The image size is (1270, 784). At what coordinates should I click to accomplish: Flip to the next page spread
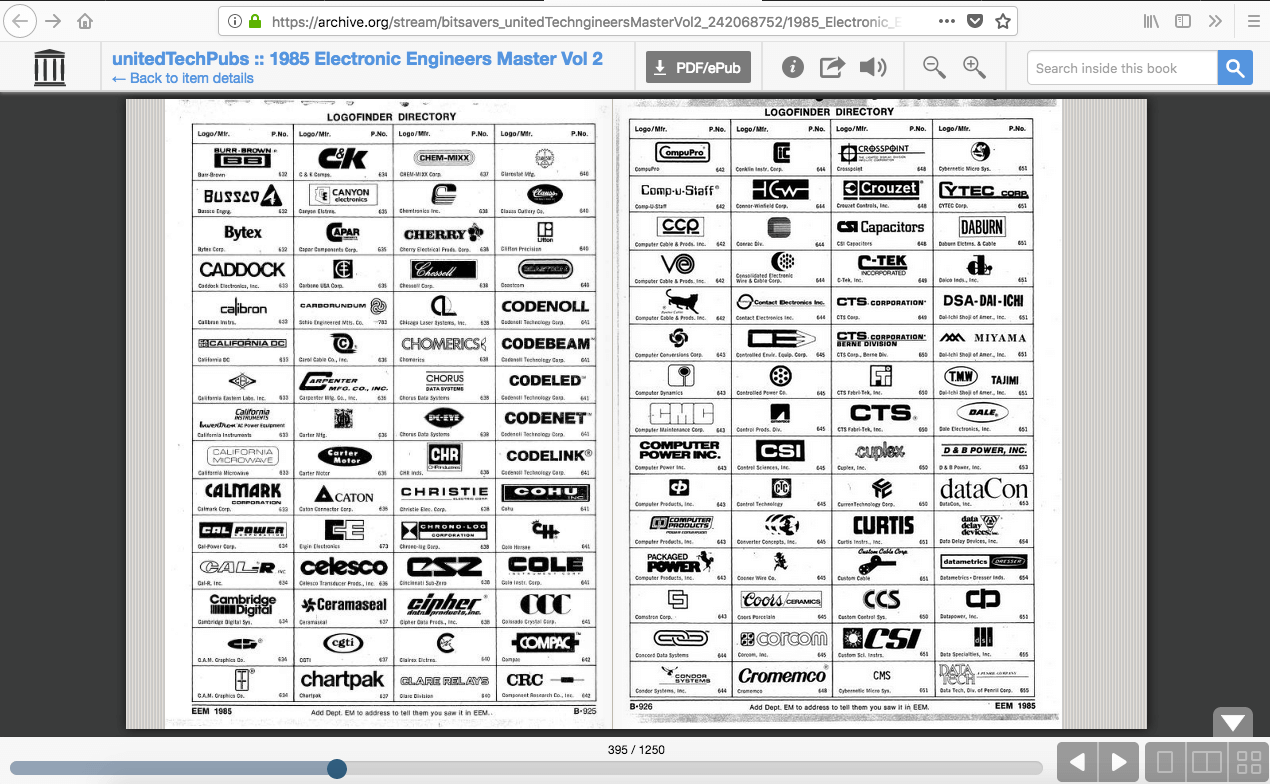tap(1119, 763)
